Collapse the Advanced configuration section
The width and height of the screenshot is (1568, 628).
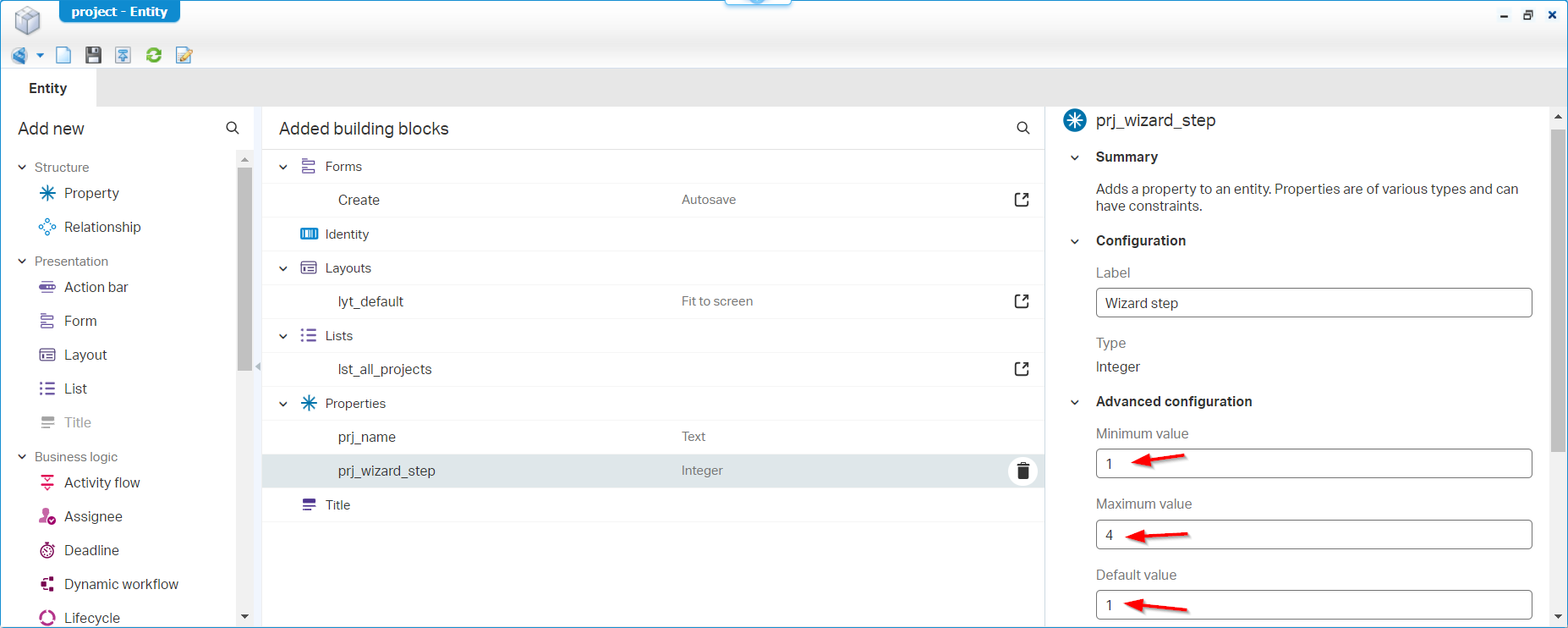[x=1075, y=402]
